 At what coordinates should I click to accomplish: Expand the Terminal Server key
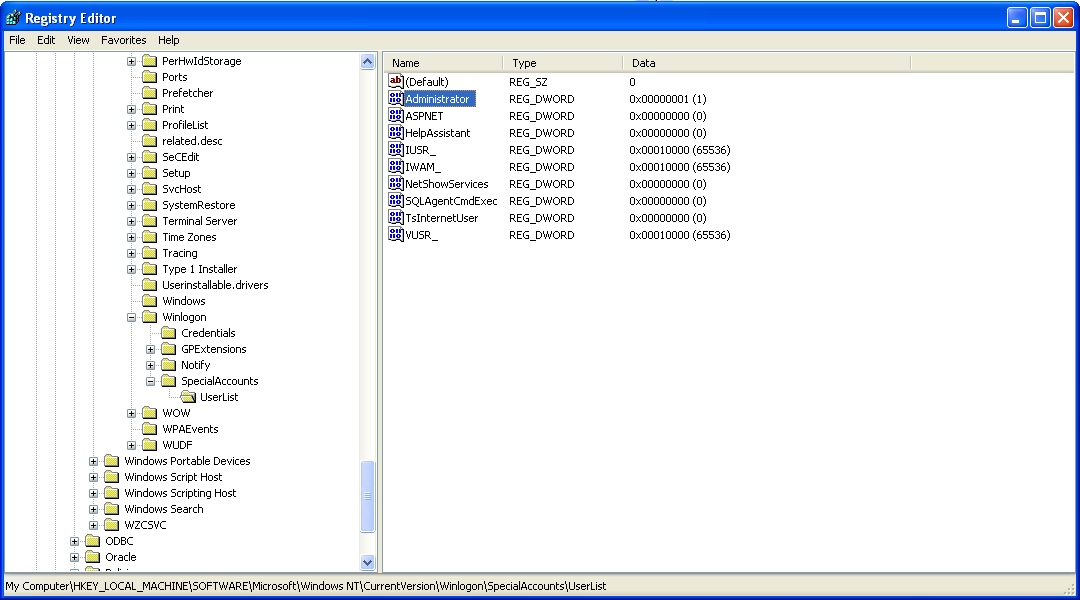click(x=132, y=221)
